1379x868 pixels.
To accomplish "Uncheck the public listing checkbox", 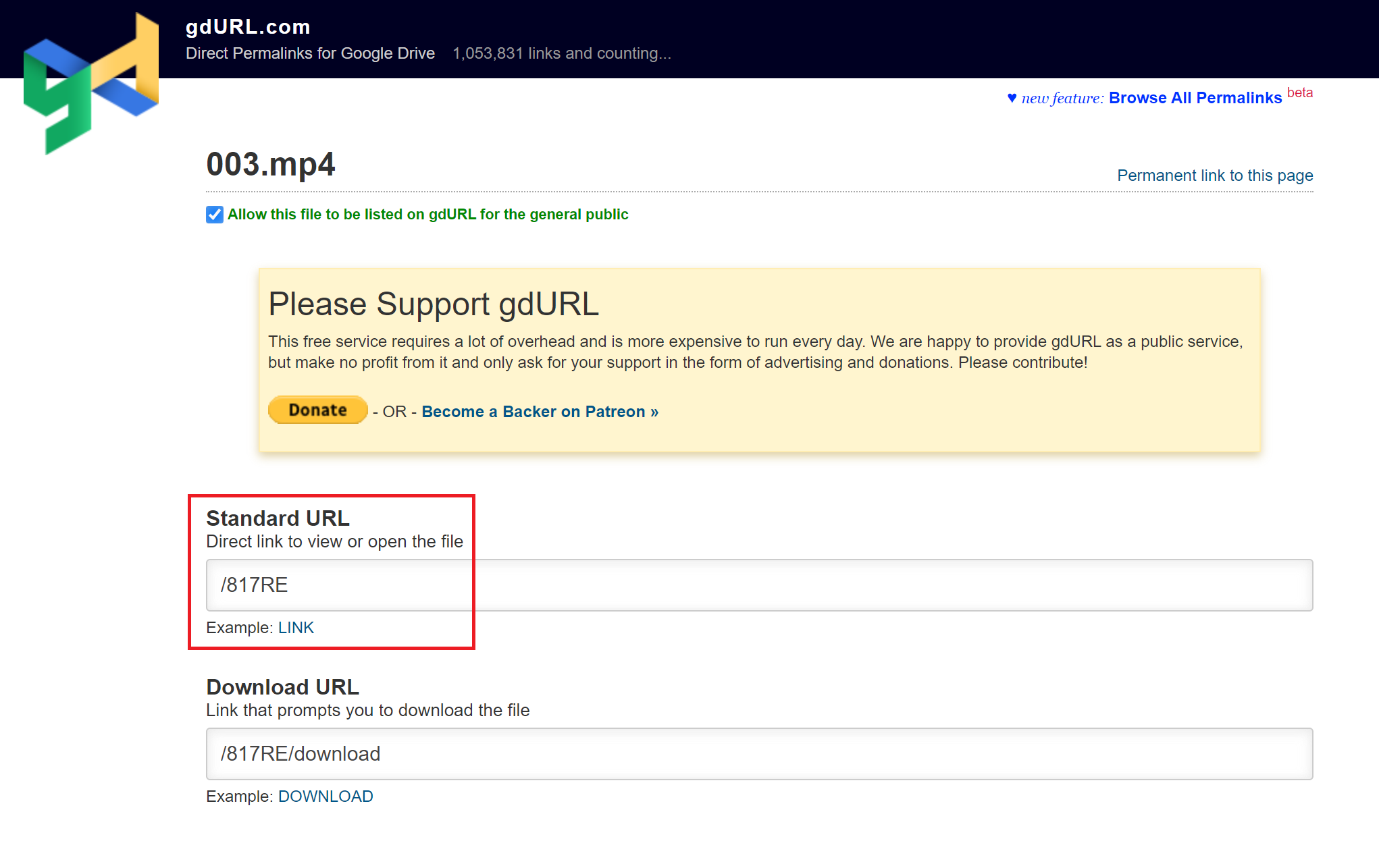I will pyautogui.click(x=215, y=215).
